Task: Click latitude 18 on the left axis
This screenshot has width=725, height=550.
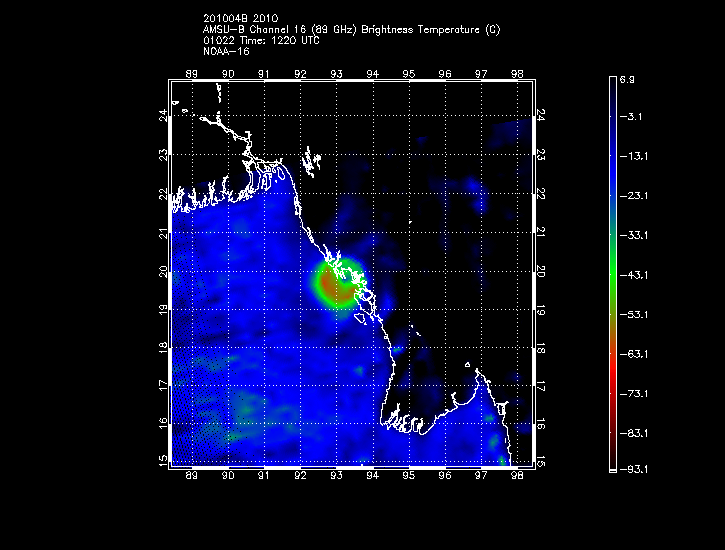Action: tap(164, 348)
